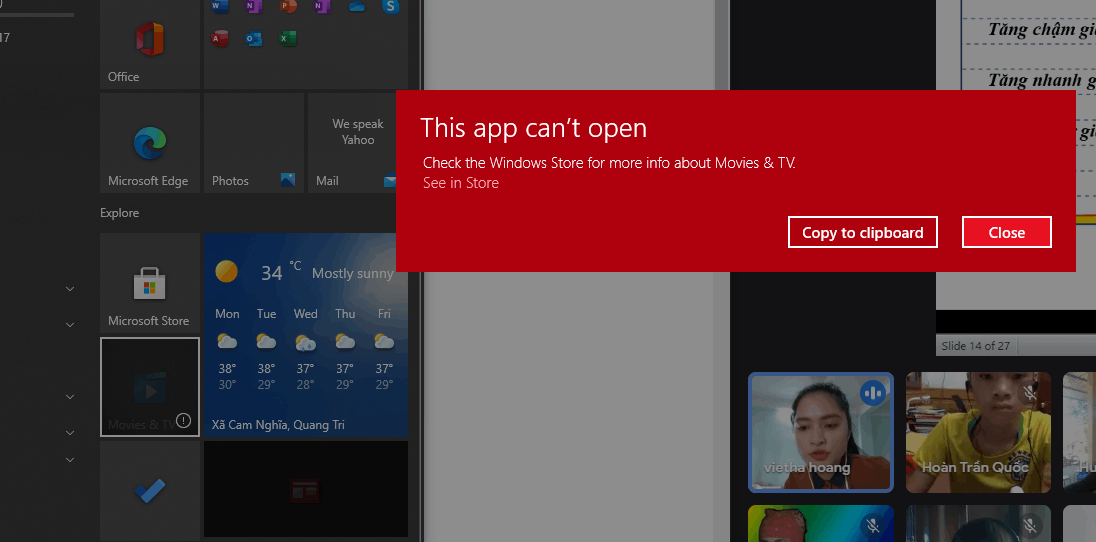Select the Movies & TV tile
The height and width of the screenshot is (542, 1096).
pyautogui.click(x=150, y=387)
